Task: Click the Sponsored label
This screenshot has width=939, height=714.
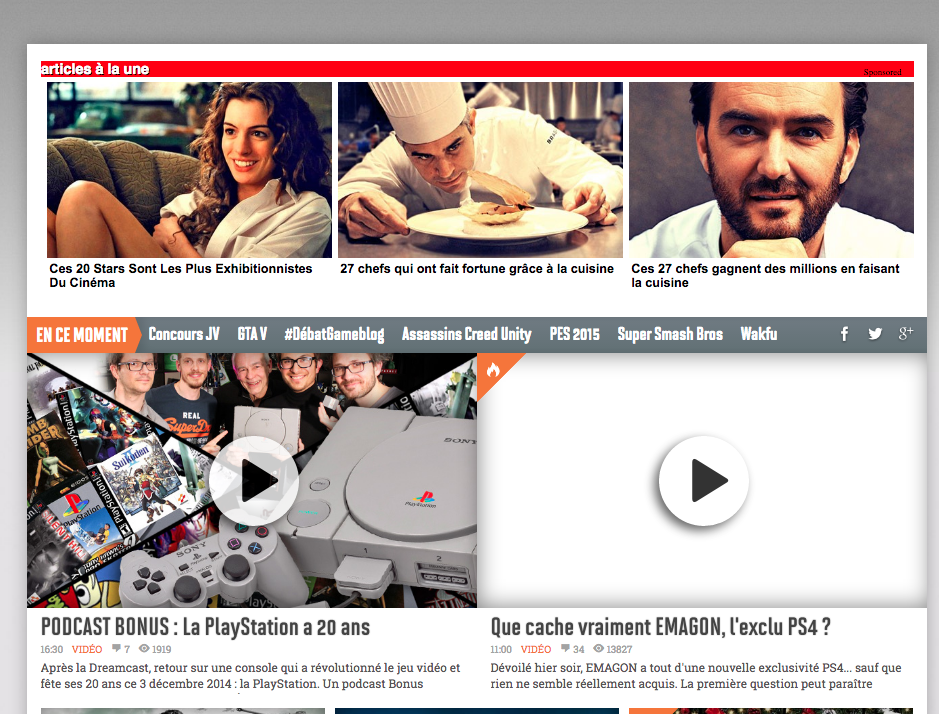Action: click(882, 72)
